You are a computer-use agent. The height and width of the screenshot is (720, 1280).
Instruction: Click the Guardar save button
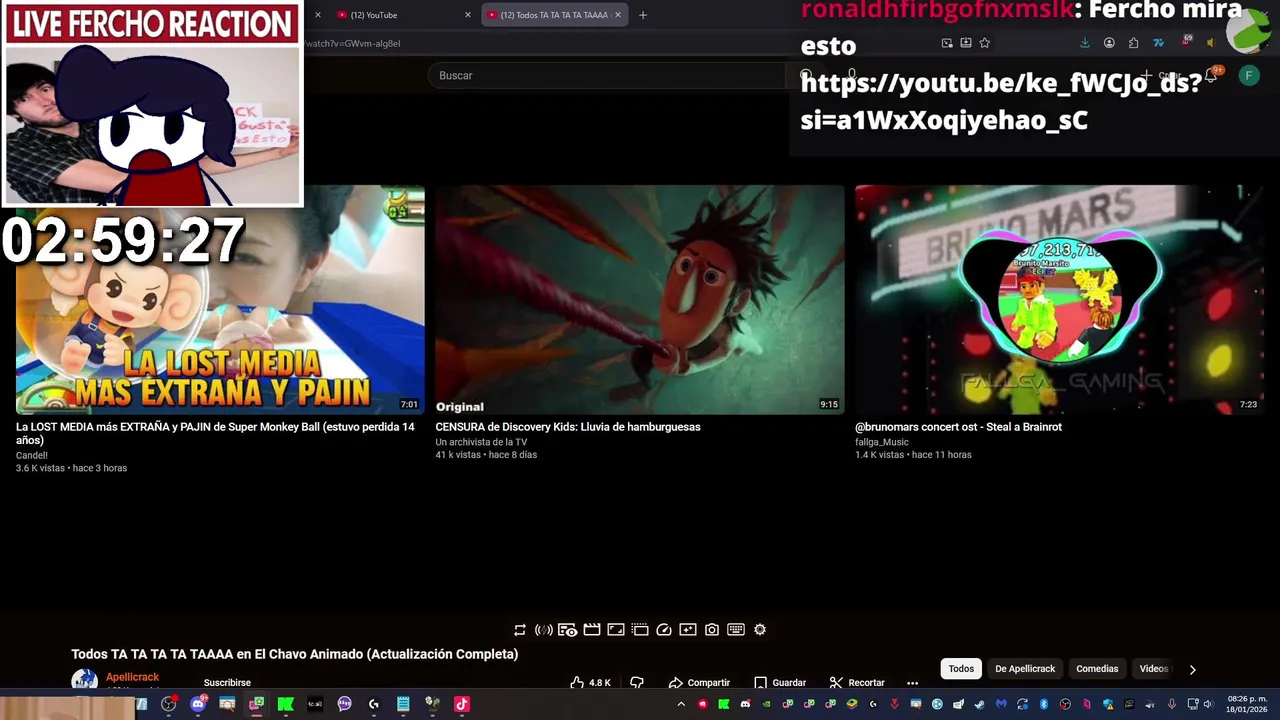[780, 682]
